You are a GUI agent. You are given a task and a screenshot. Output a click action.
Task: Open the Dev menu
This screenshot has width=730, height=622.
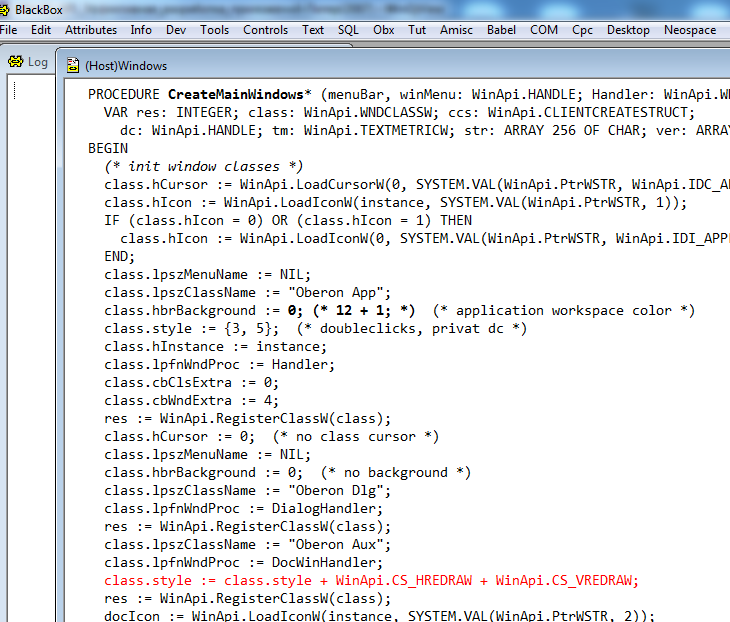point(176,30)
